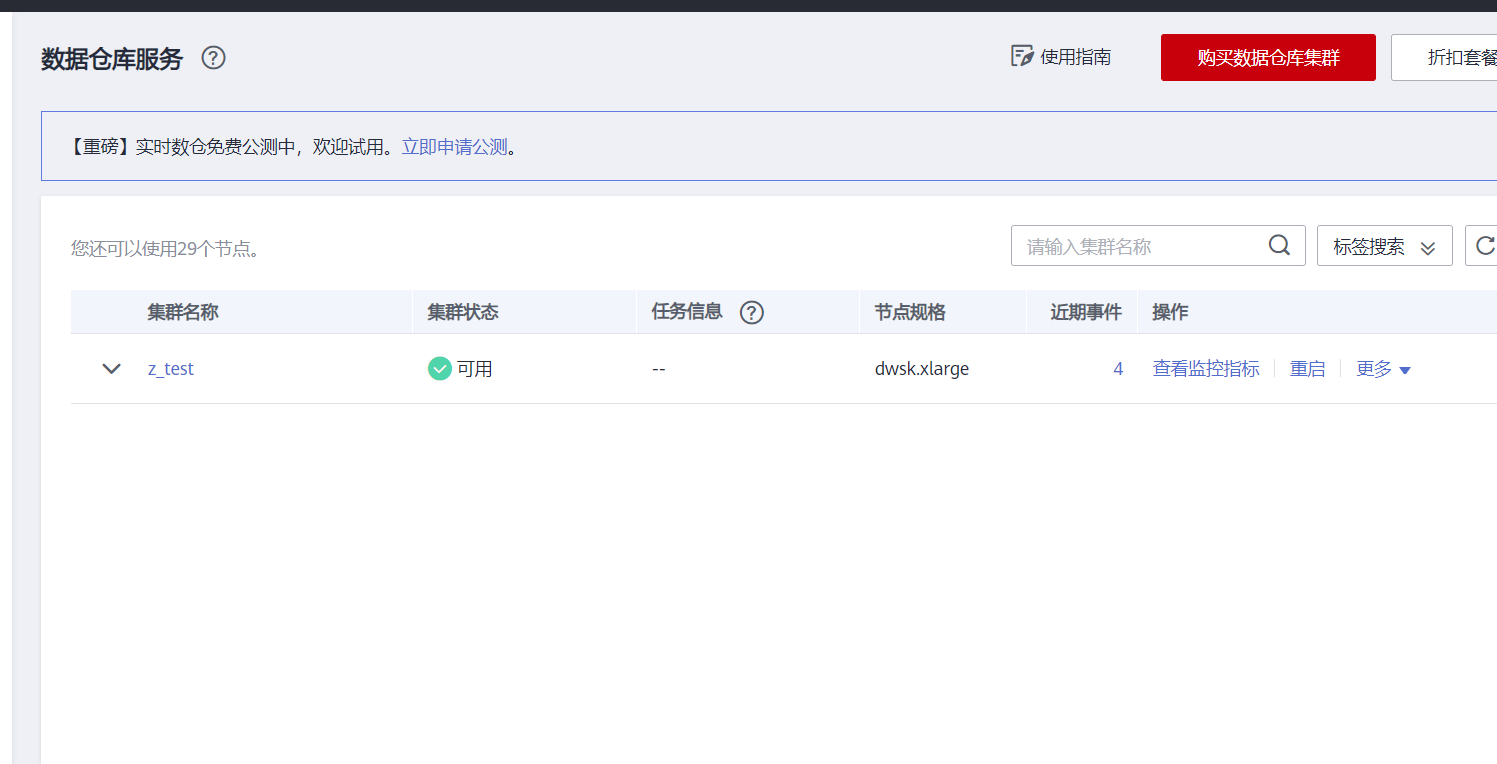Click the help icon beside 数据仓库服务 title
This screenshot has height=764, width=1497.
pos(213,58)
